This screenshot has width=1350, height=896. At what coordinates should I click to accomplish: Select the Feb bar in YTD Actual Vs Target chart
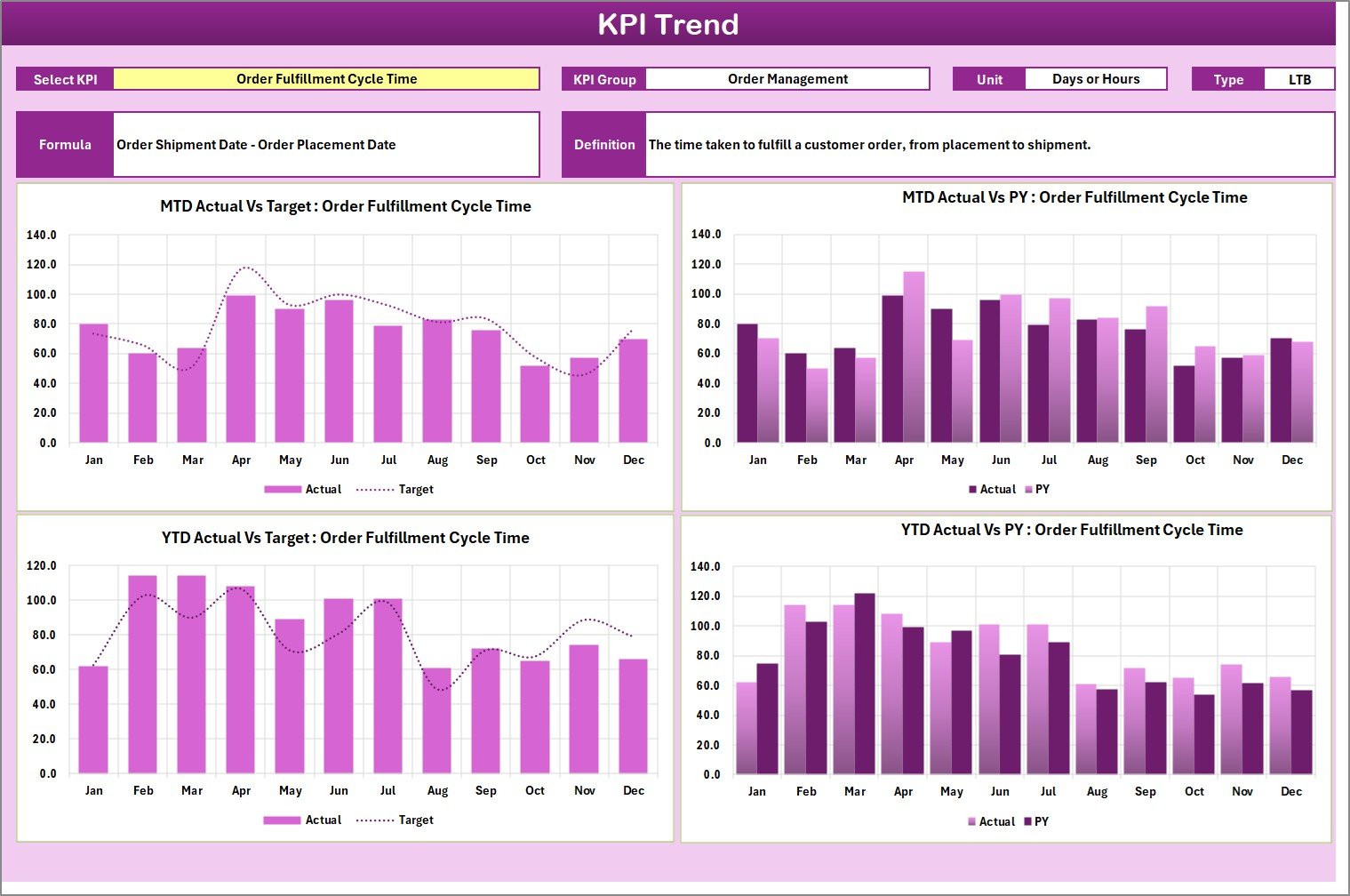142,674
